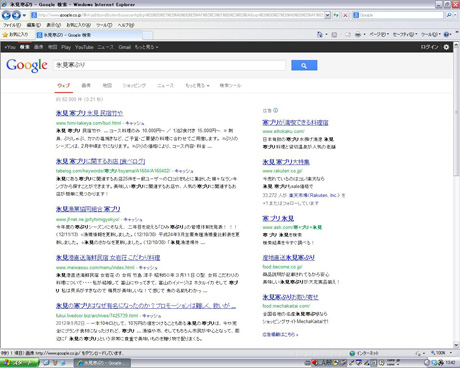Open the ヘルプ menu
The height and width of the screenshot is (368, 460).
click(x=126, y=25)
